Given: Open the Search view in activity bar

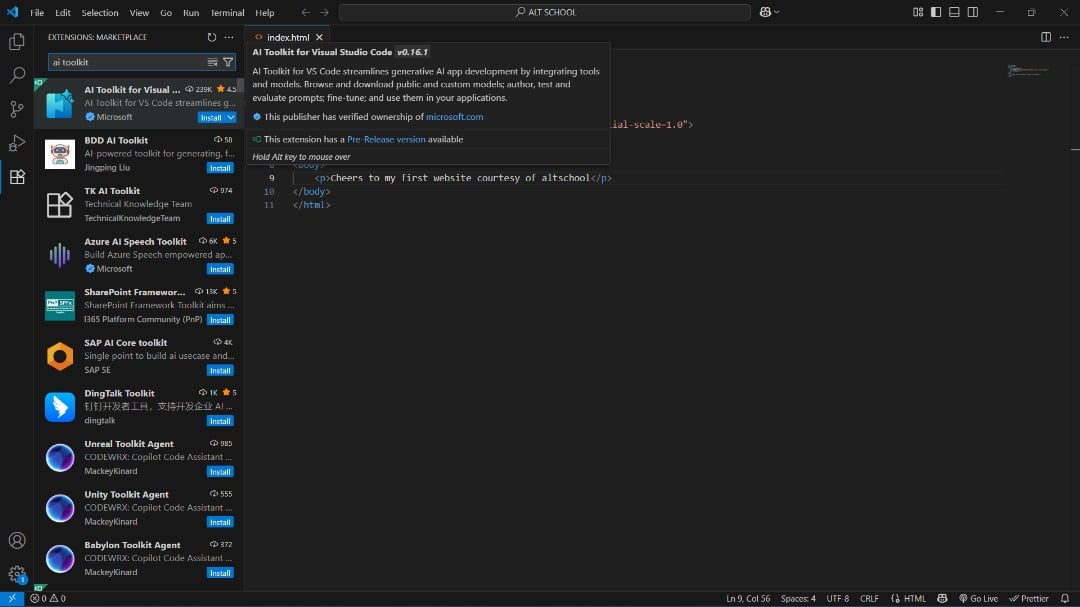Looking at the screenshot, I should [17, 74].
